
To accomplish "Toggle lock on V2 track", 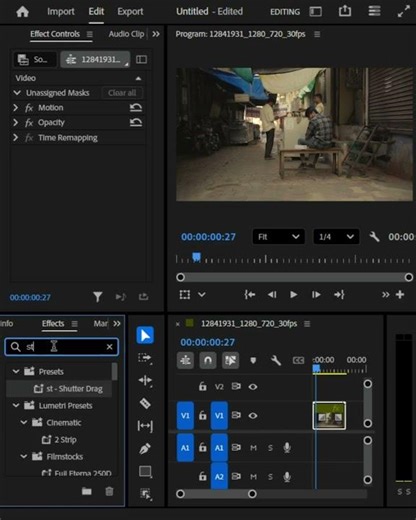I will pos(202,387).
